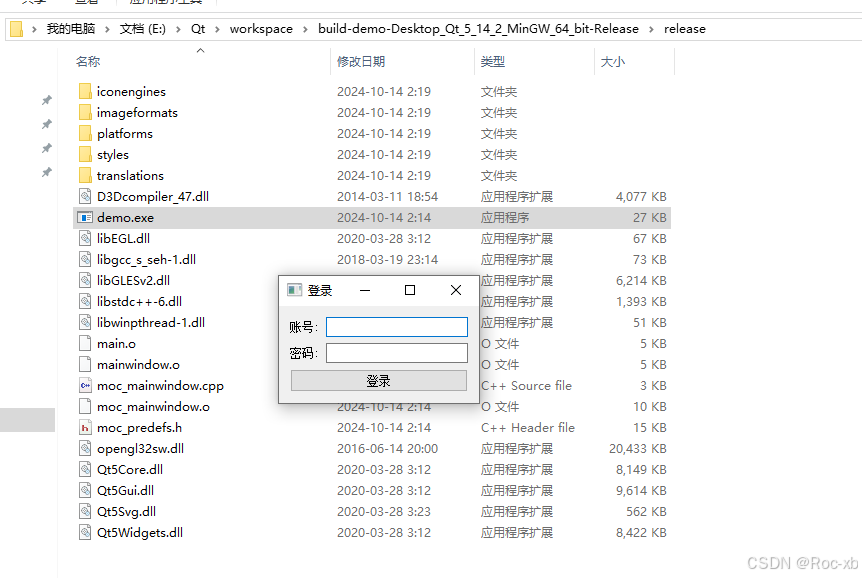Go to 文档 (E:) in the breadcrumb
862x578 pixels.
(143, 29)
